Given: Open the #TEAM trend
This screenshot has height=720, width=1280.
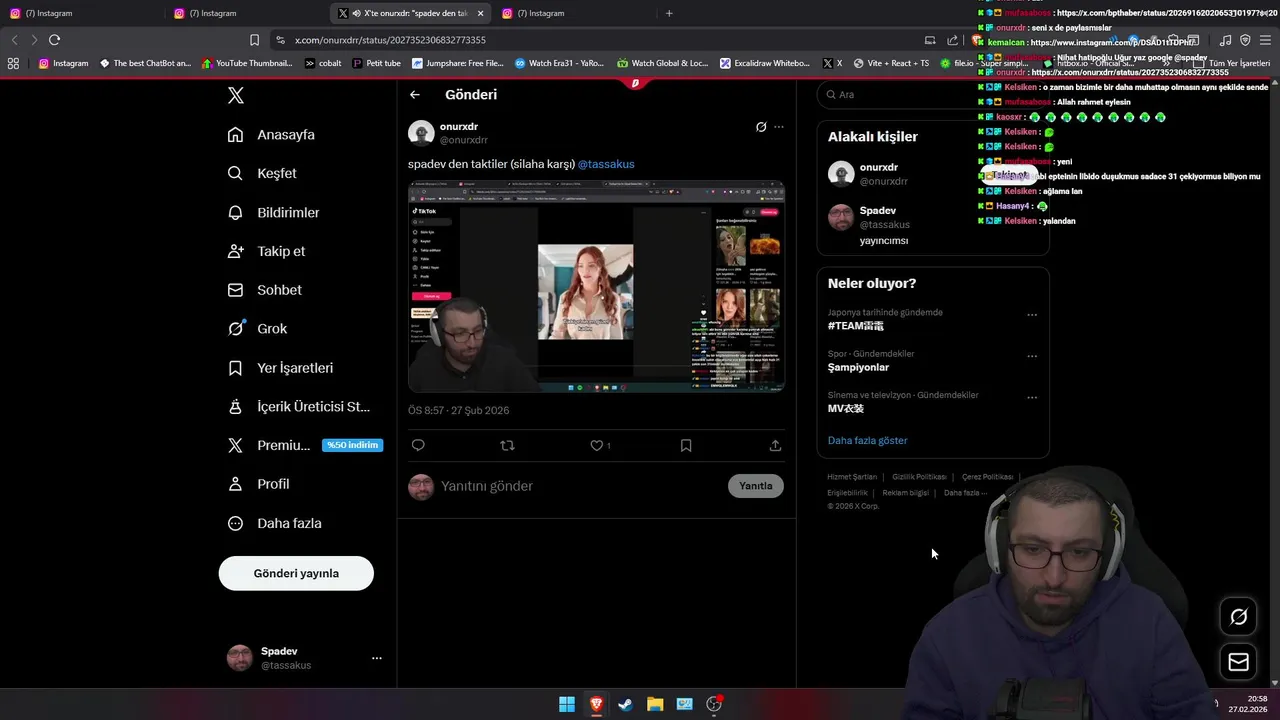Looking at the screenshot, I should [x=856, y=326].
